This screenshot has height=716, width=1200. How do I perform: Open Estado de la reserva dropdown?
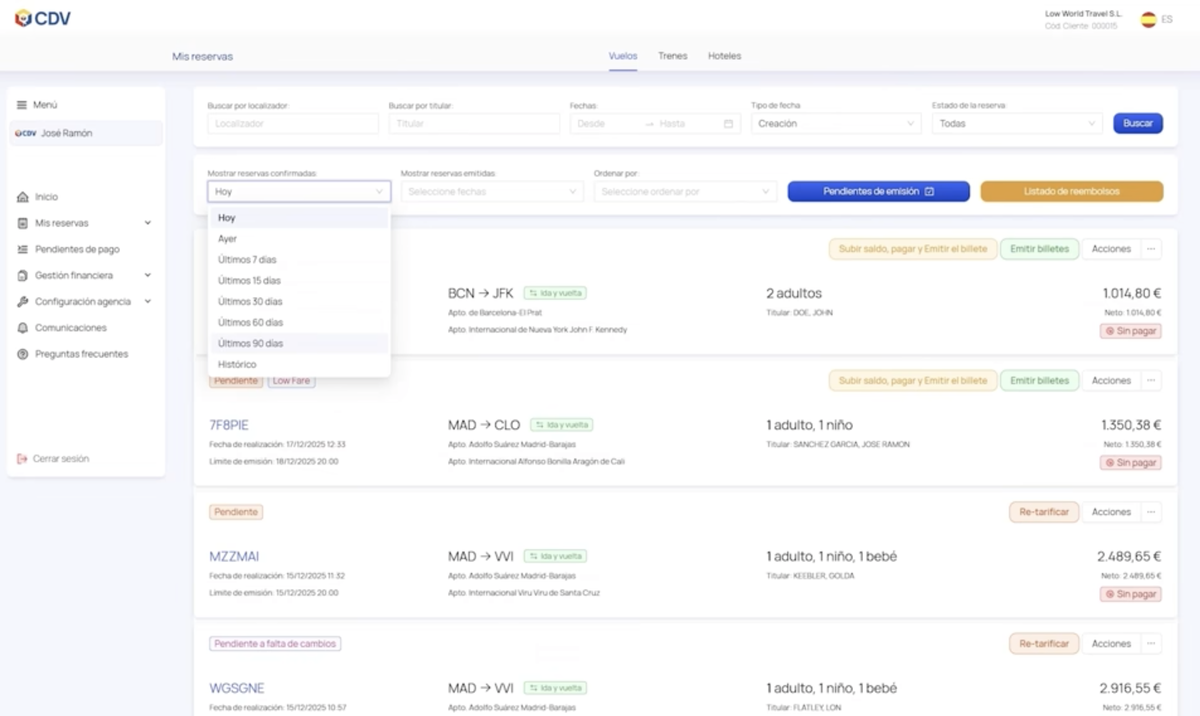click(x=1016, y=124)
